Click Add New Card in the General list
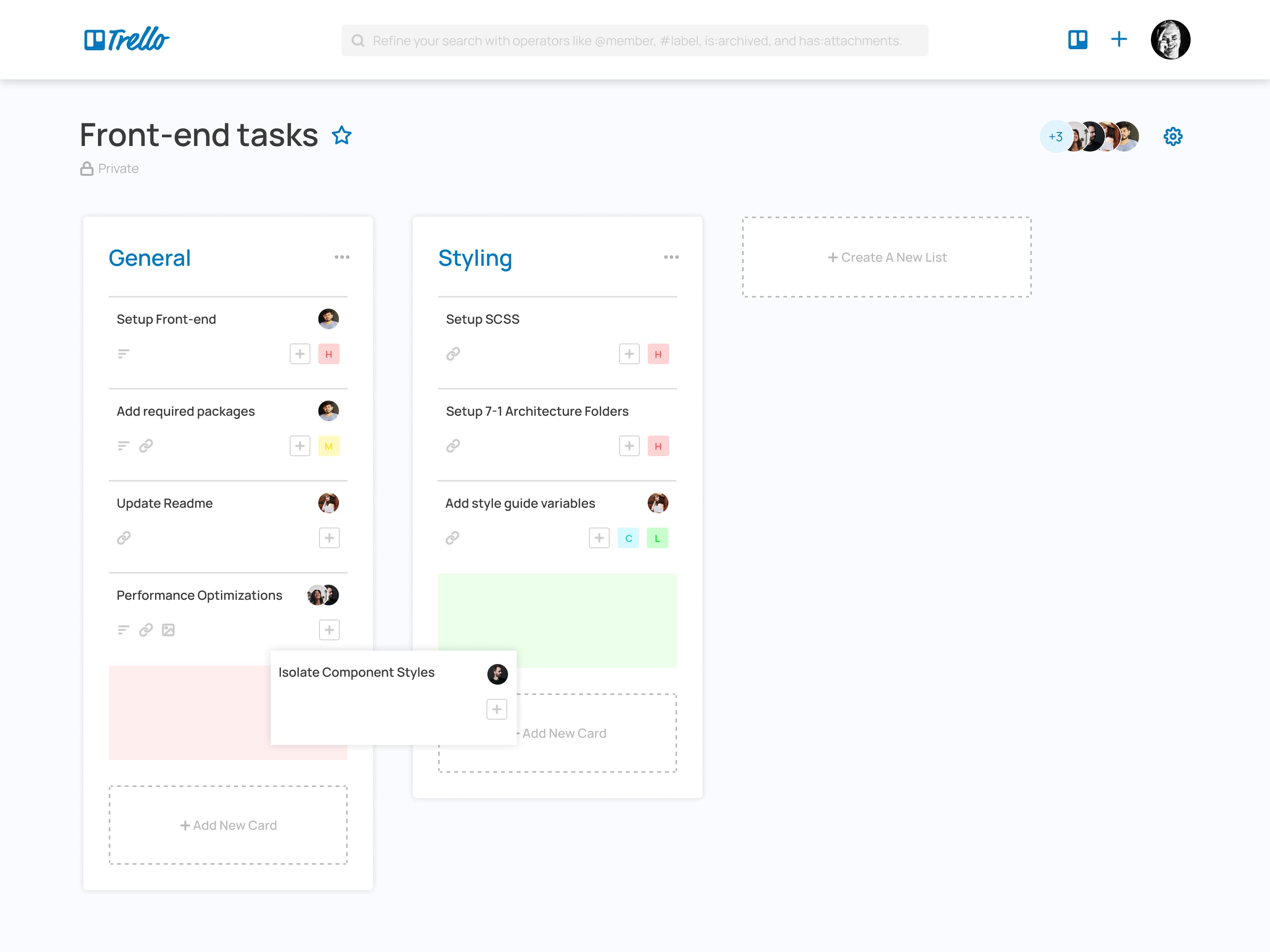This screenshot has height=952, width=1270. click(x=227, y=825)
